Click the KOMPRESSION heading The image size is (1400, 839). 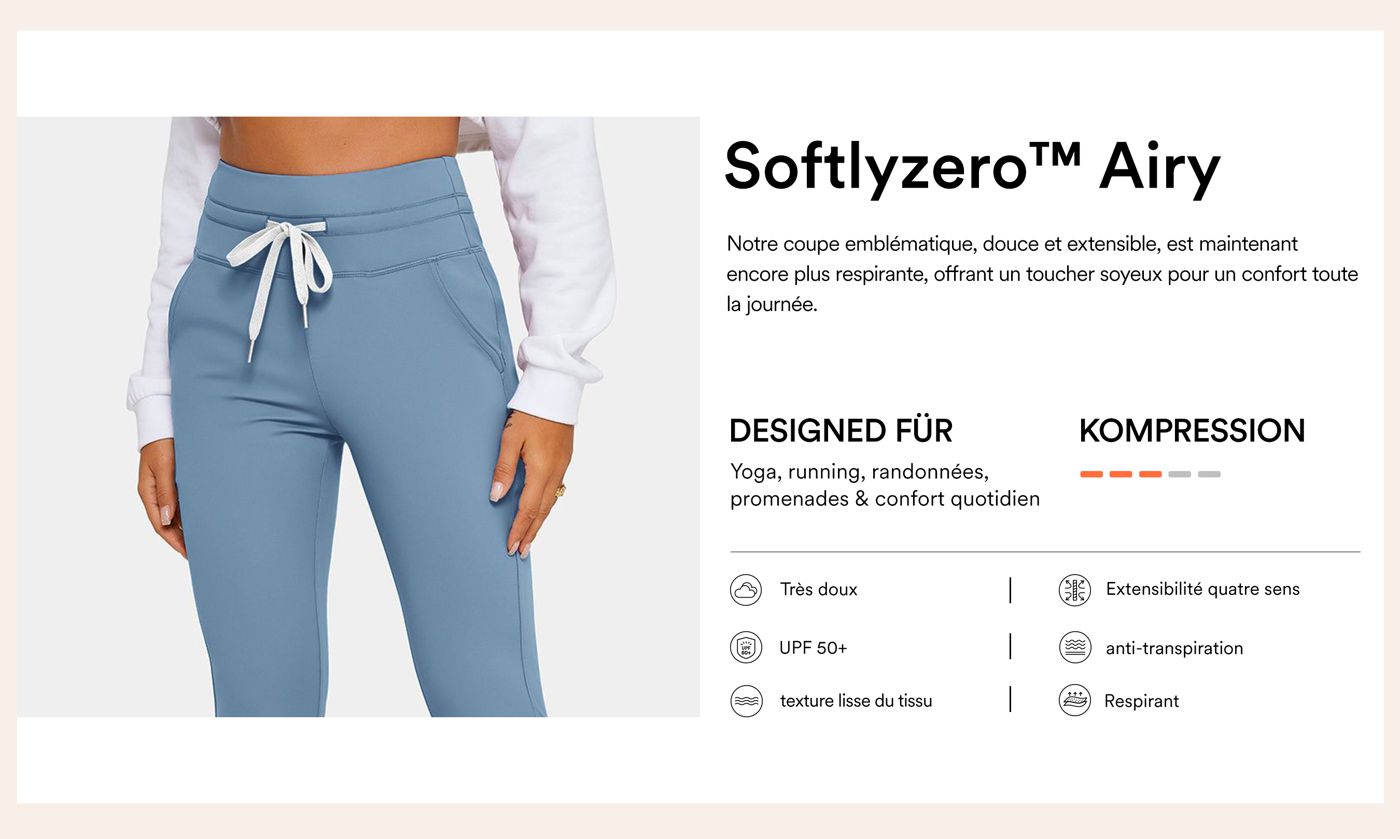click(1192, 431)
